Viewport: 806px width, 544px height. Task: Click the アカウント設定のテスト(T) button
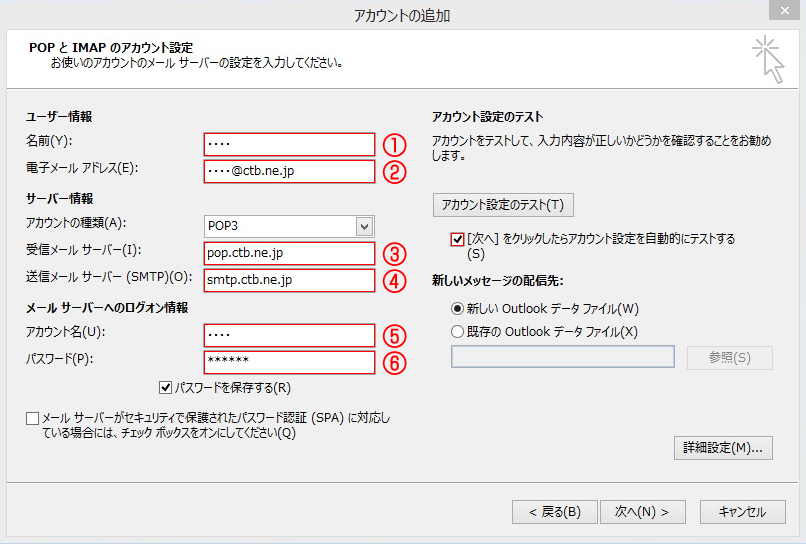(x=503, y=205)
